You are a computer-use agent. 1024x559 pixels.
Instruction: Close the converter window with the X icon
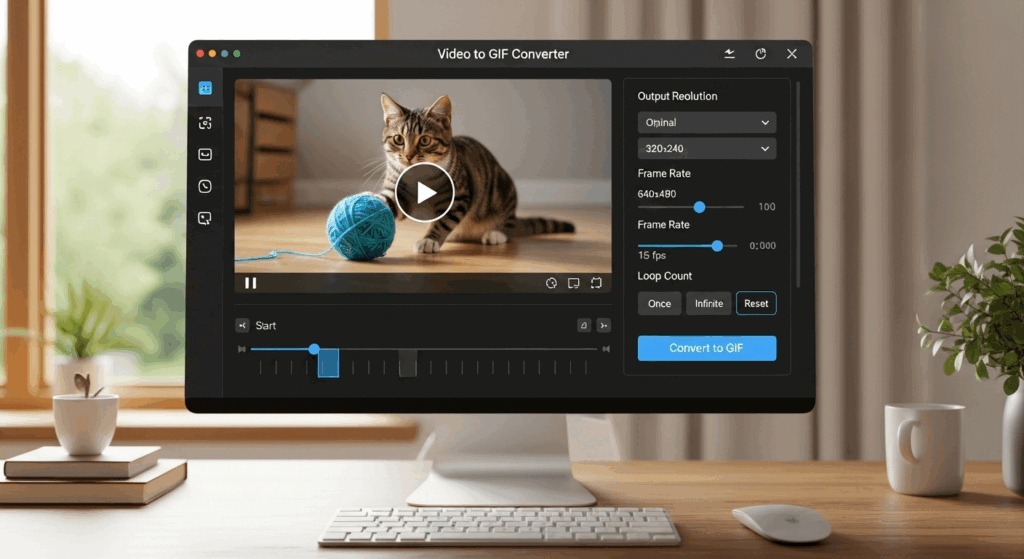click(792, 54)
